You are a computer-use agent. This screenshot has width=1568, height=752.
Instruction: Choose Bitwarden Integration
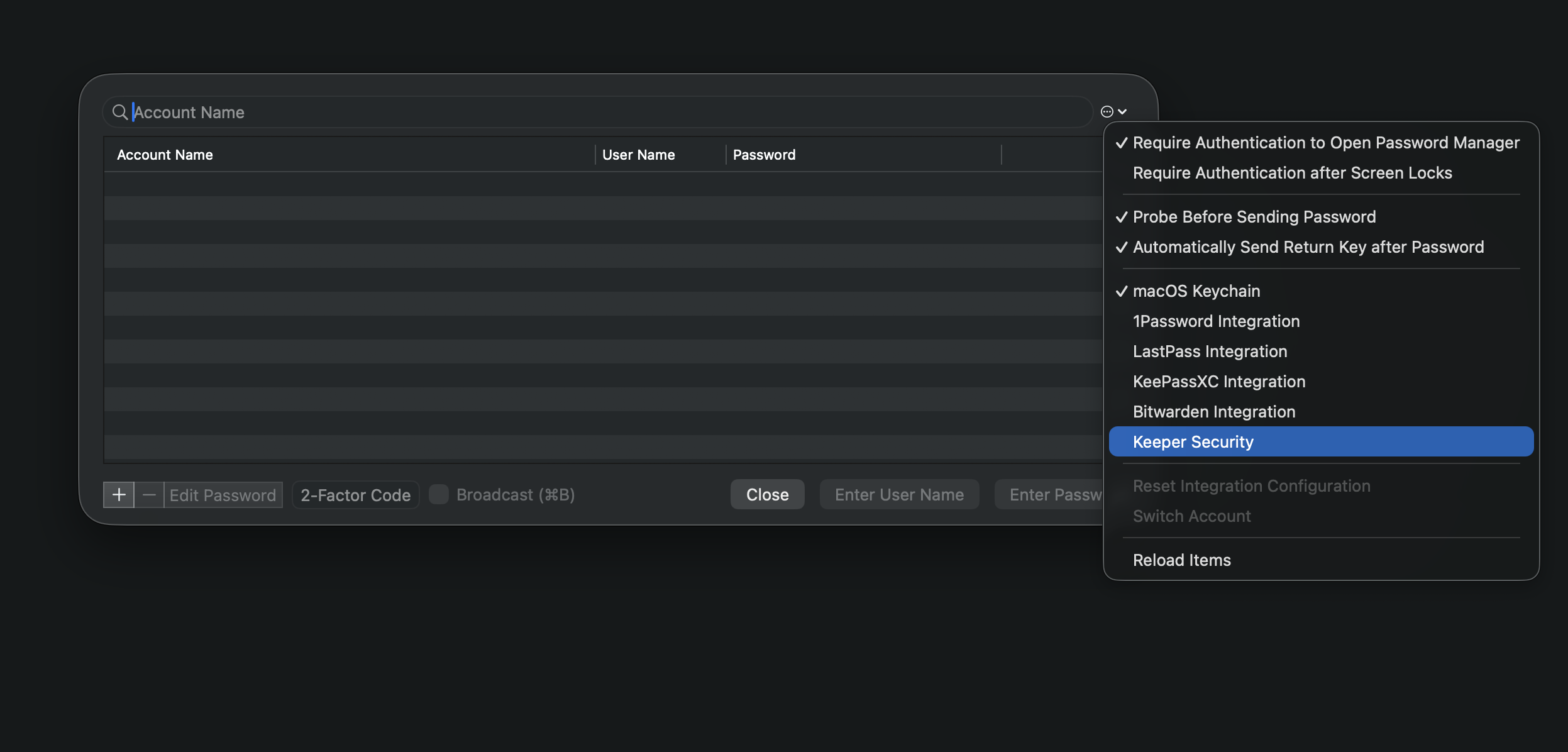click(1213, 412)
